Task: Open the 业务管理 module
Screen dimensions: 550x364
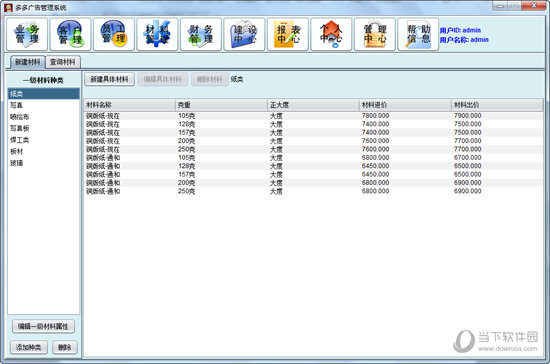Action: pyautogui.click(x=27, y=34)
